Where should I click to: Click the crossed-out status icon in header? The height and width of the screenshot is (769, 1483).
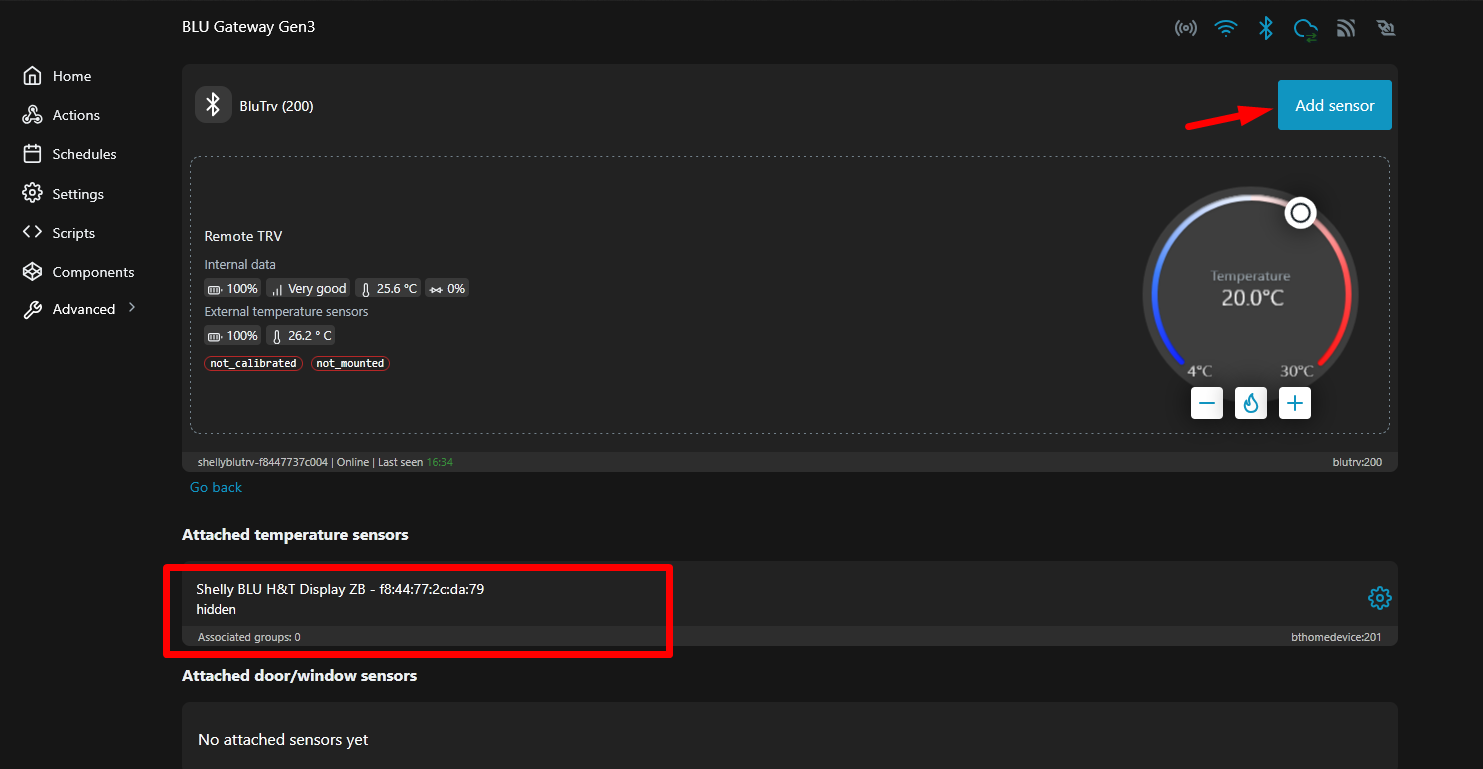[1385, 28]
